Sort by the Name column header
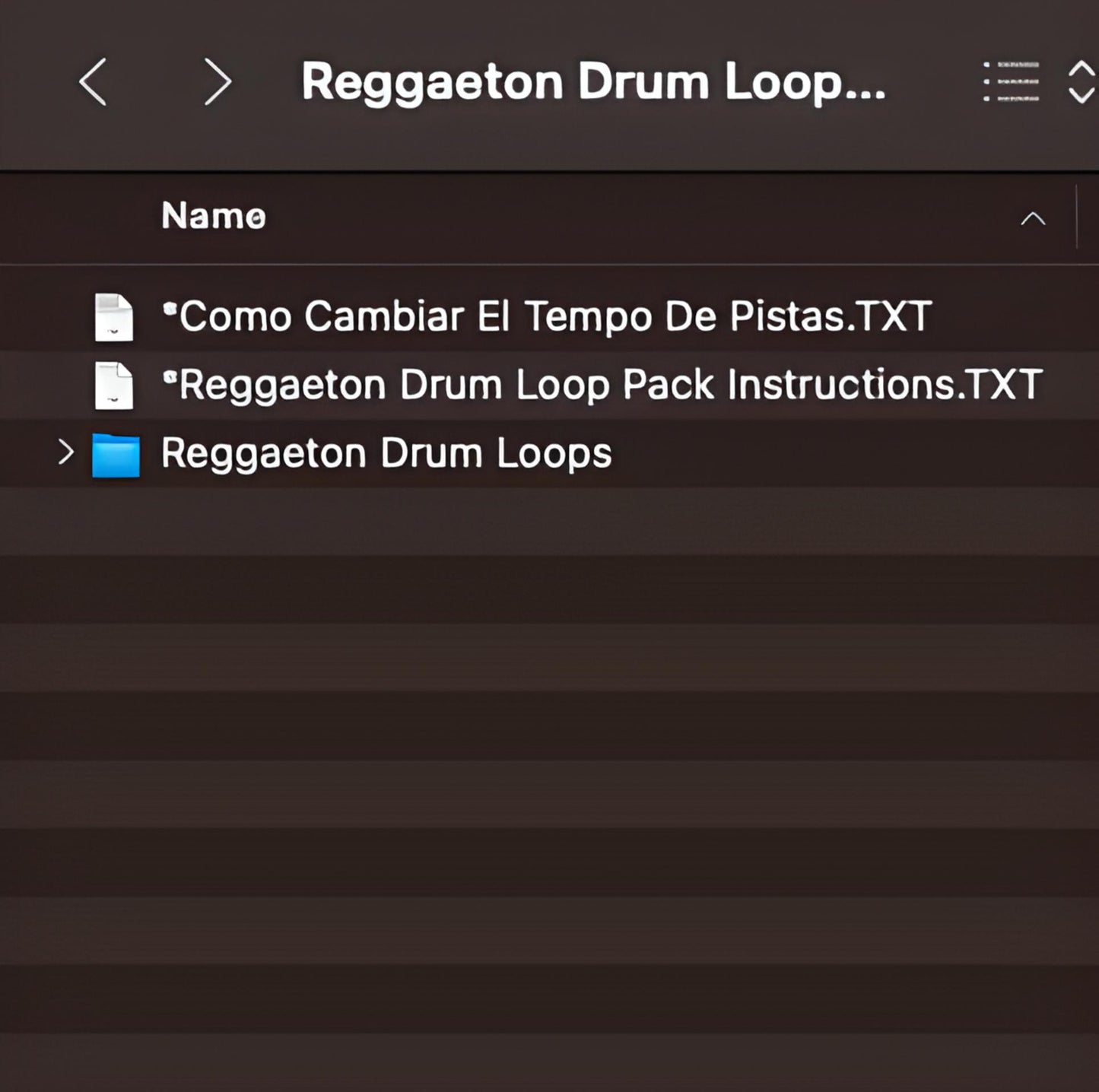Viewport: 1099px width, 1092px height. pyautogui.click(x=214, y=216)
